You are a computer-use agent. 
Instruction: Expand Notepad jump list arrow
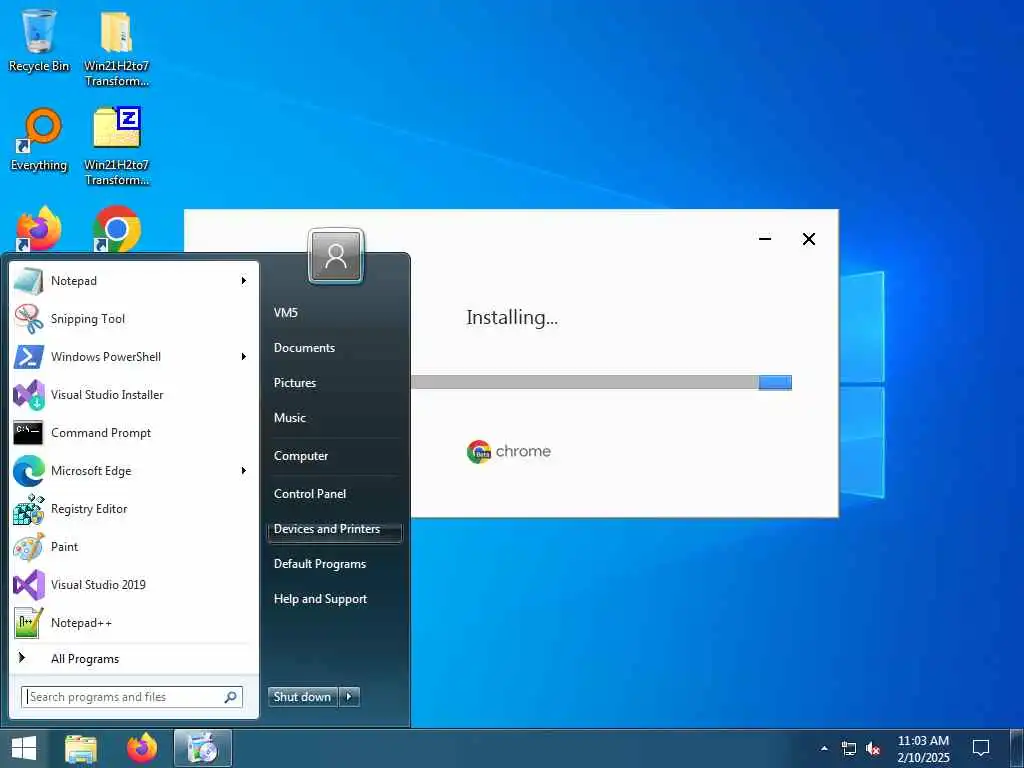pyautogui.click(x=244, y=281)
